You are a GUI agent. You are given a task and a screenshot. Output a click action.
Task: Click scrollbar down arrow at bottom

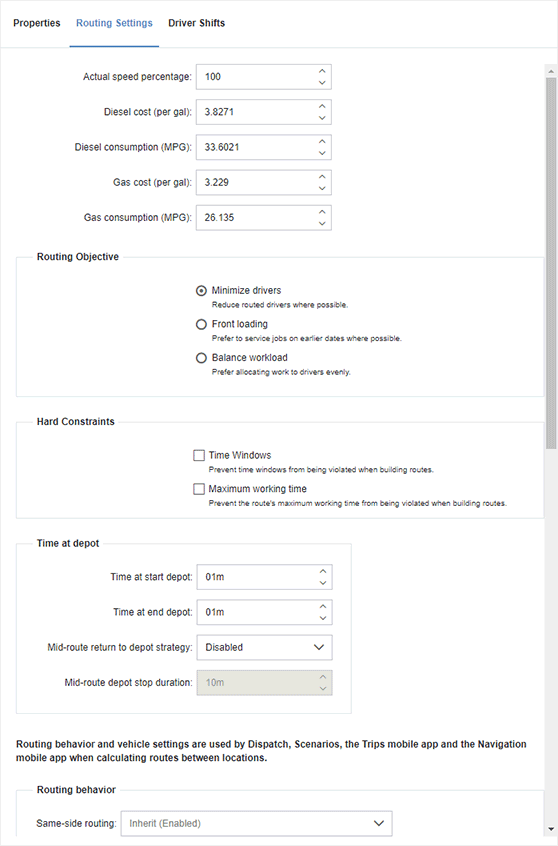[551, 829]
